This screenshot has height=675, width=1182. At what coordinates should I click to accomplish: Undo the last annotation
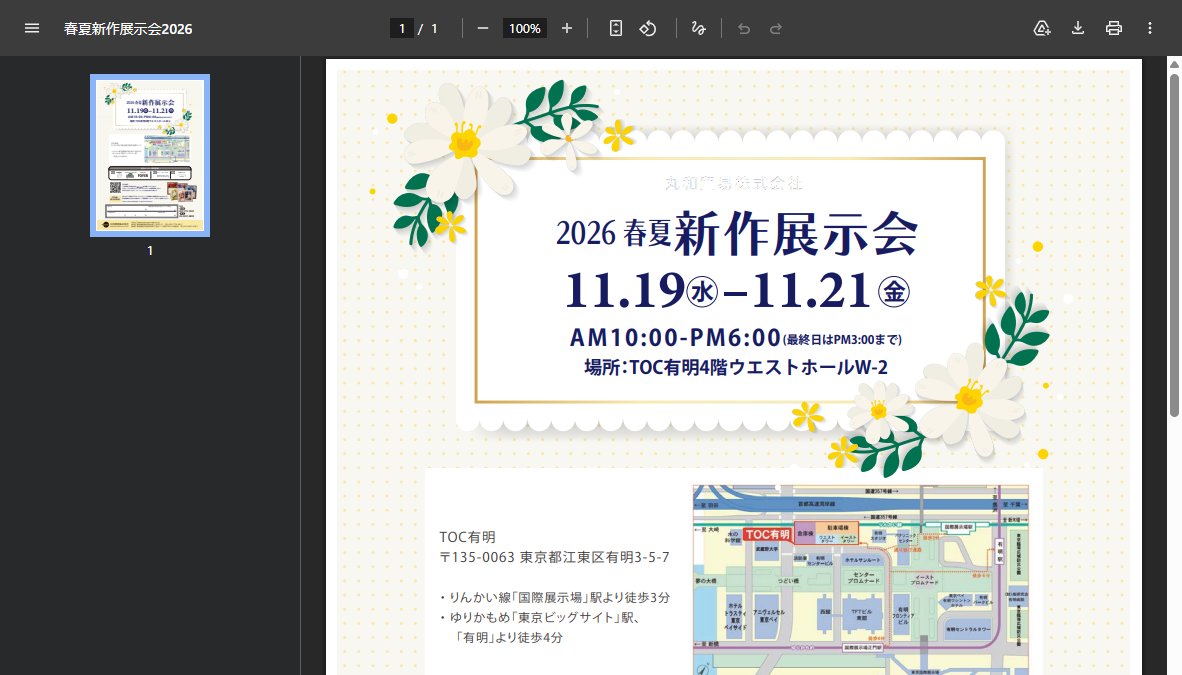(744, 29)
